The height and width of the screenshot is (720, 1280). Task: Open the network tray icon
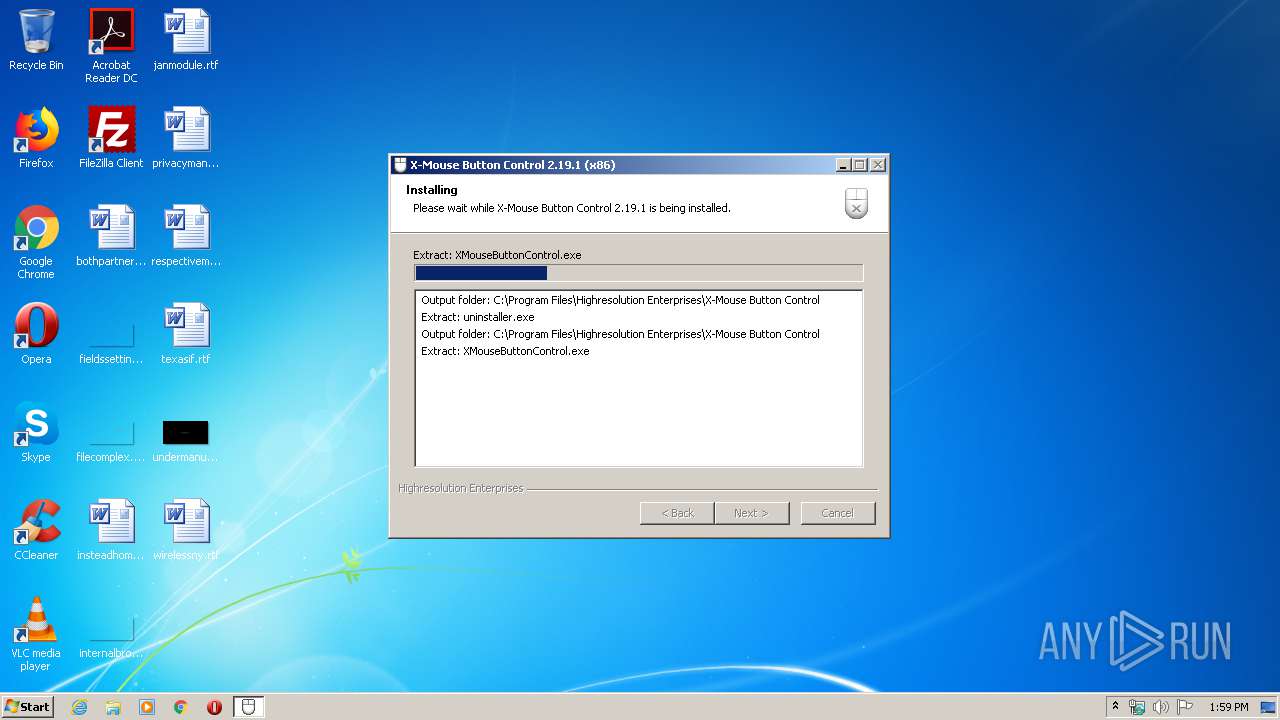(1137, 707)
